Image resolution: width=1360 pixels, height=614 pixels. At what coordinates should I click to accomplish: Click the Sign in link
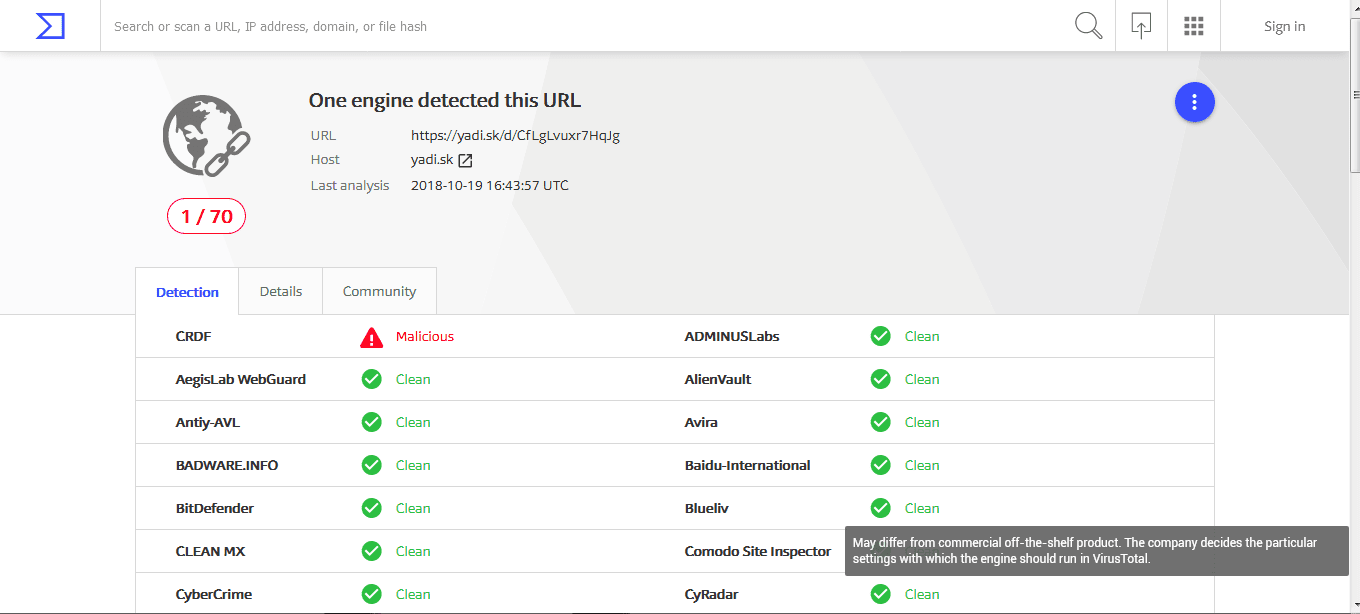pos(1284,26)
